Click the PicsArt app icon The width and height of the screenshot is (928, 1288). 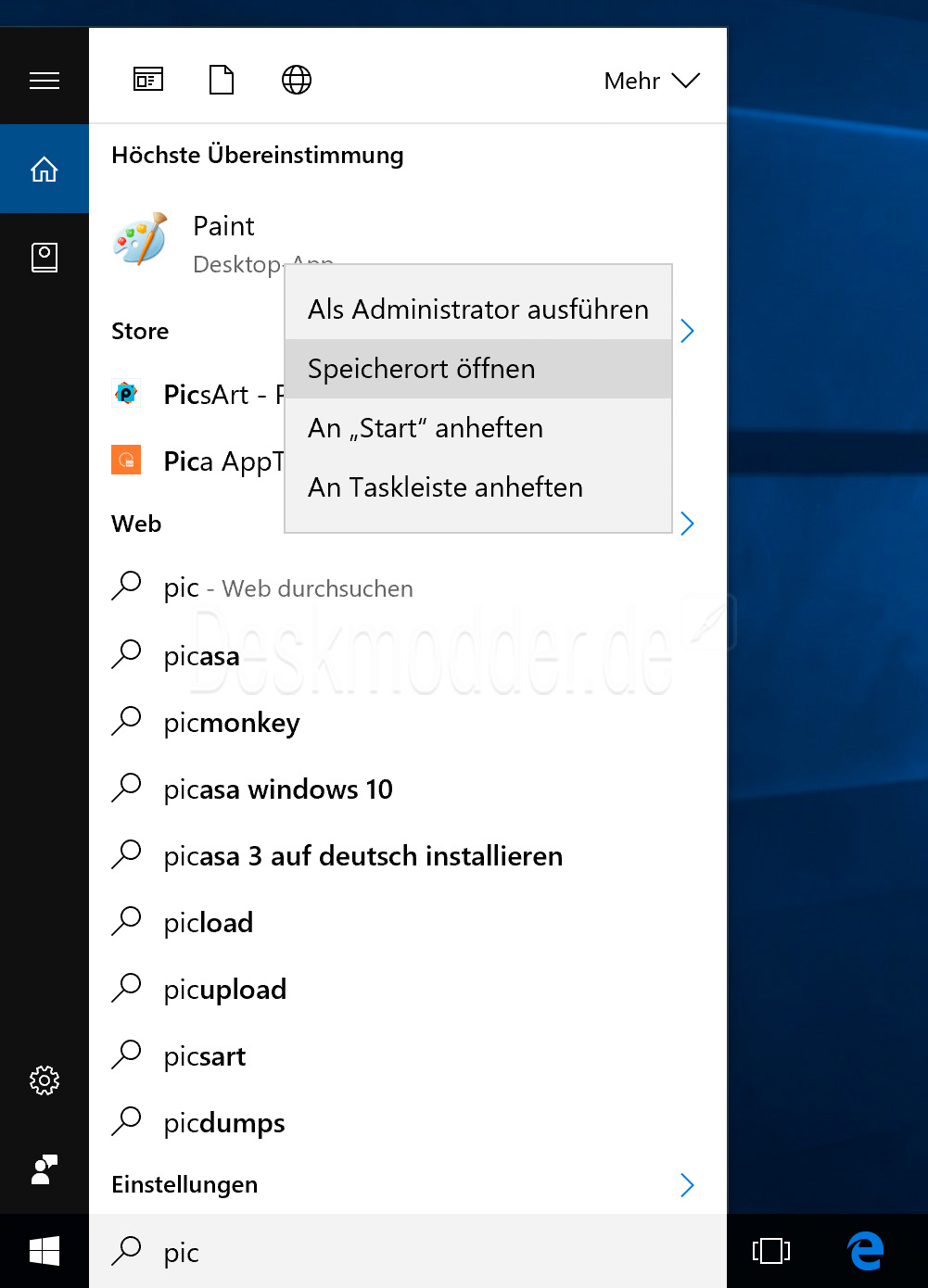point(126,394)
